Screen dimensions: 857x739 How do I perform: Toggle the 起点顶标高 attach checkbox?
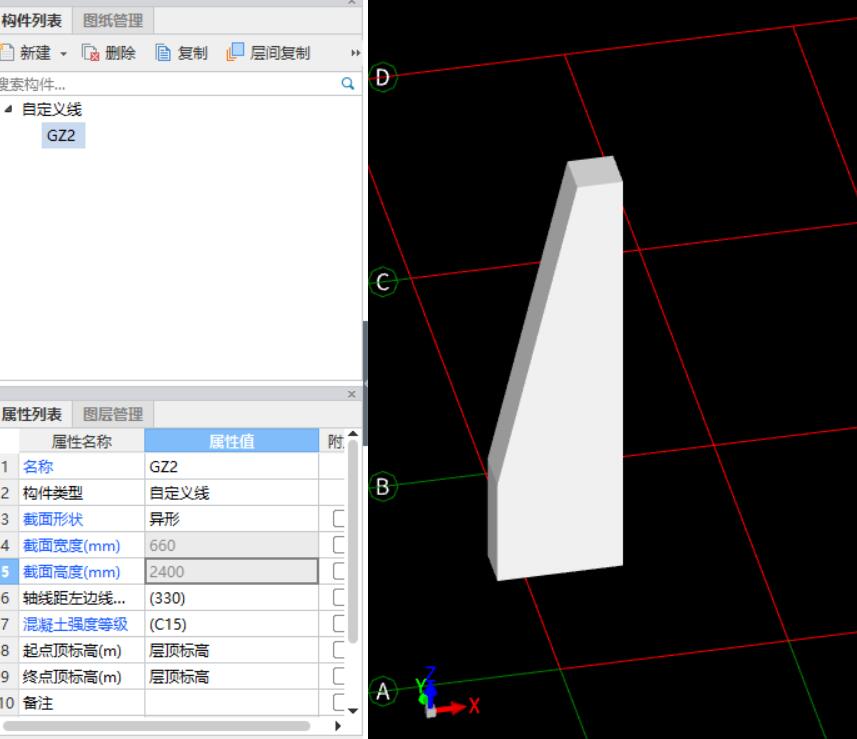click(x=339, y=650)
